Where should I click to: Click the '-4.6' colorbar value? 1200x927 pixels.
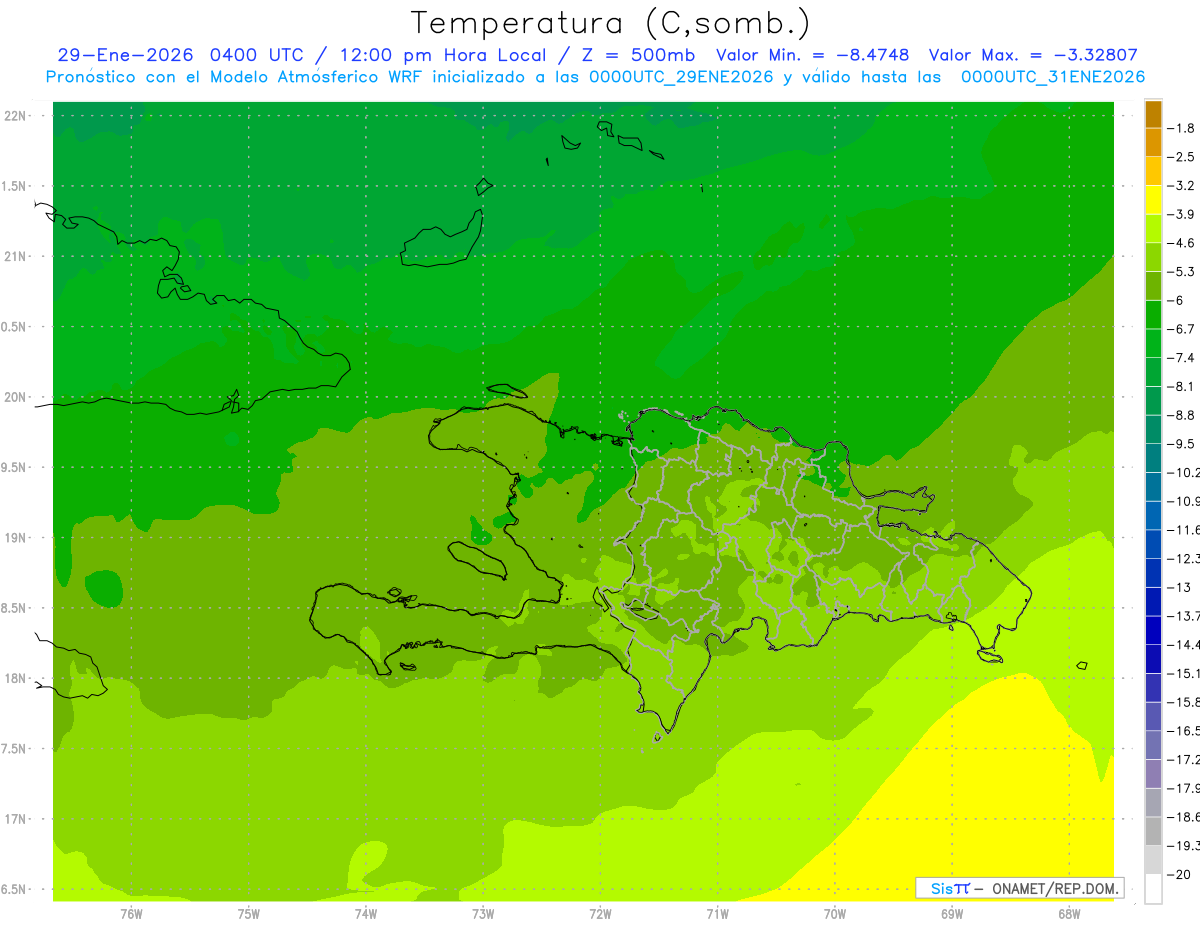click(1181, 243)
